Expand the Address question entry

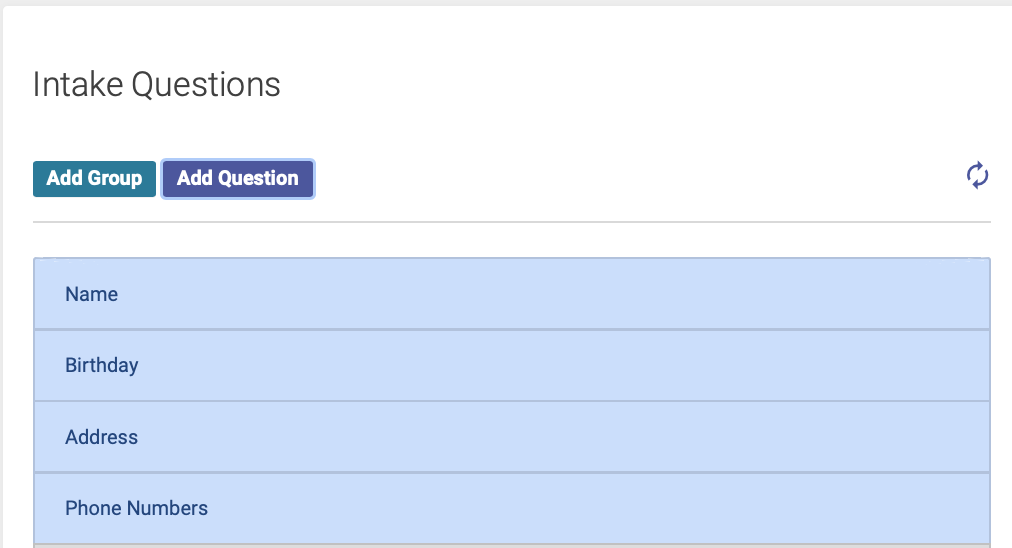512,437
